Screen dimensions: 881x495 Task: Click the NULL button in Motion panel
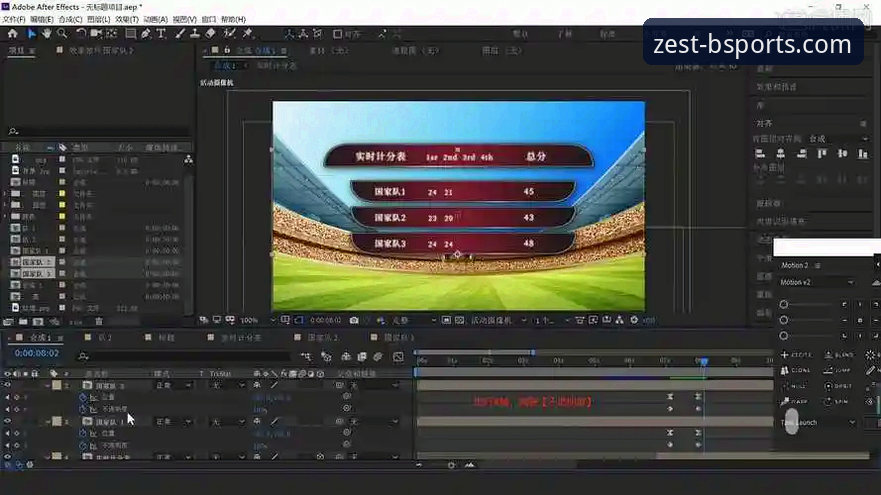(793, 386)
